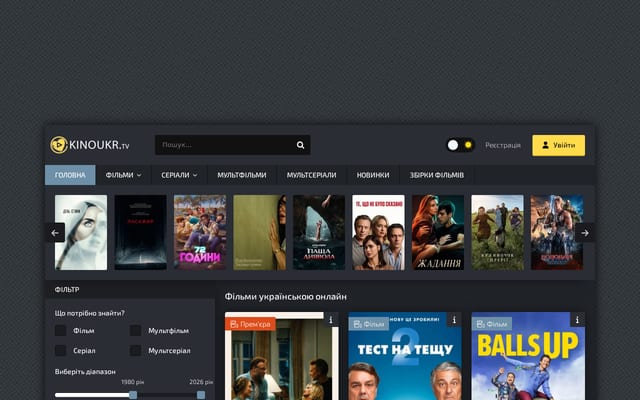Viewport: 640px width, 400px height.
Task: Open the Те, що не було сказано poster
Action: click(x=378, y=232)
